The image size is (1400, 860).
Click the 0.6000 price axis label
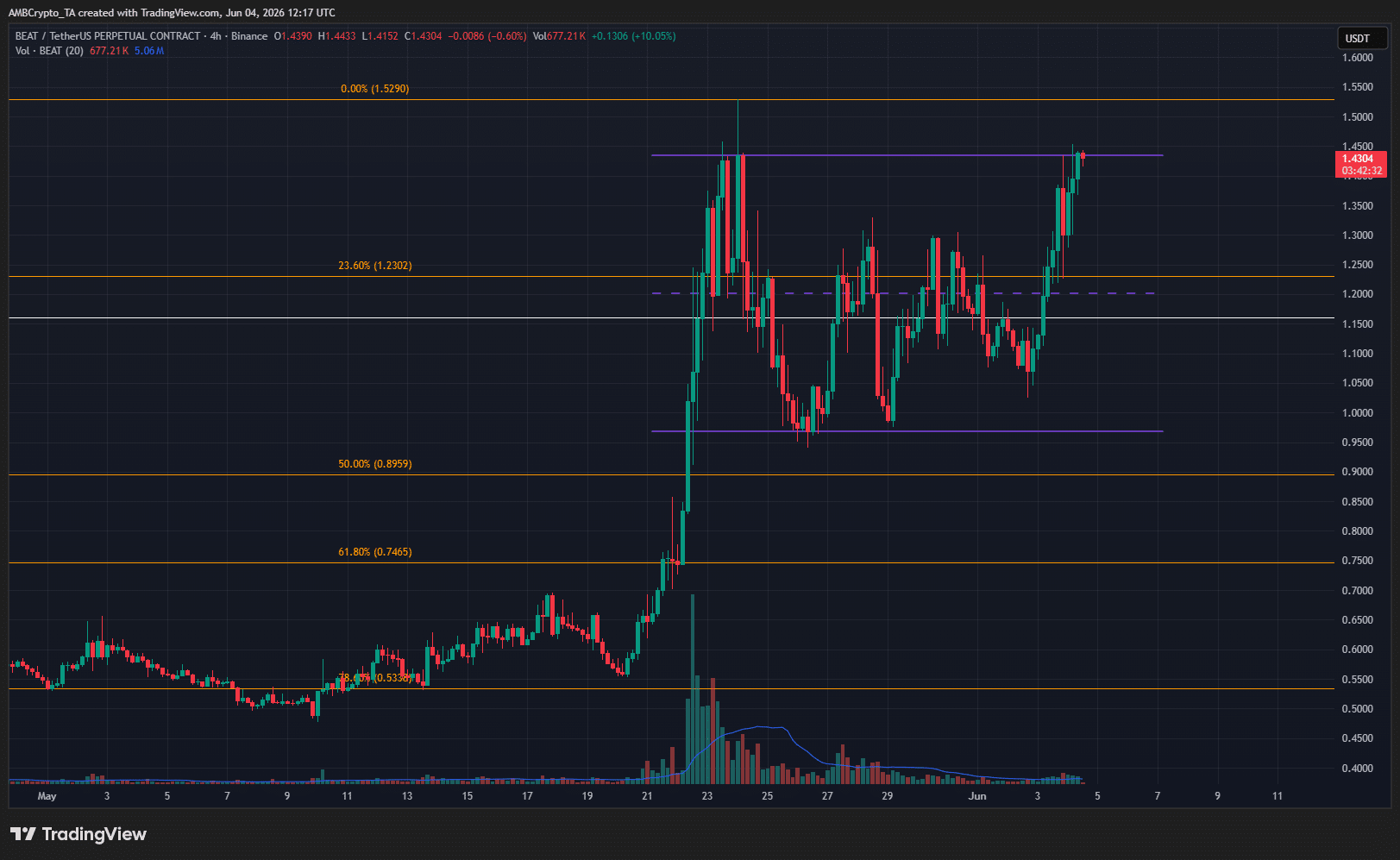(1358, 650)
